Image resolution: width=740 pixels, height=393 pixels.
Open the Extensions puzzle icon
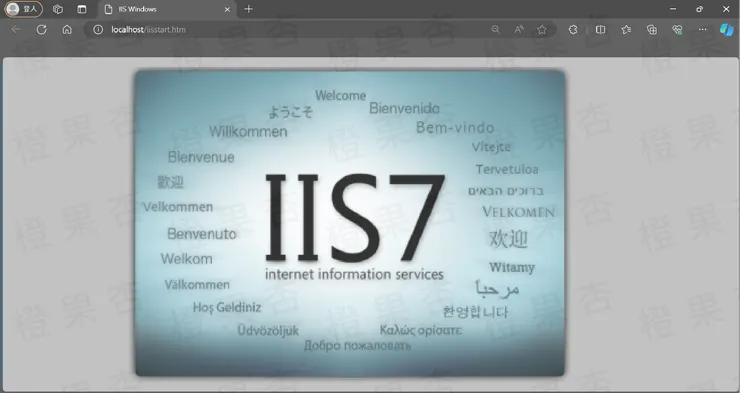(573, 30)
